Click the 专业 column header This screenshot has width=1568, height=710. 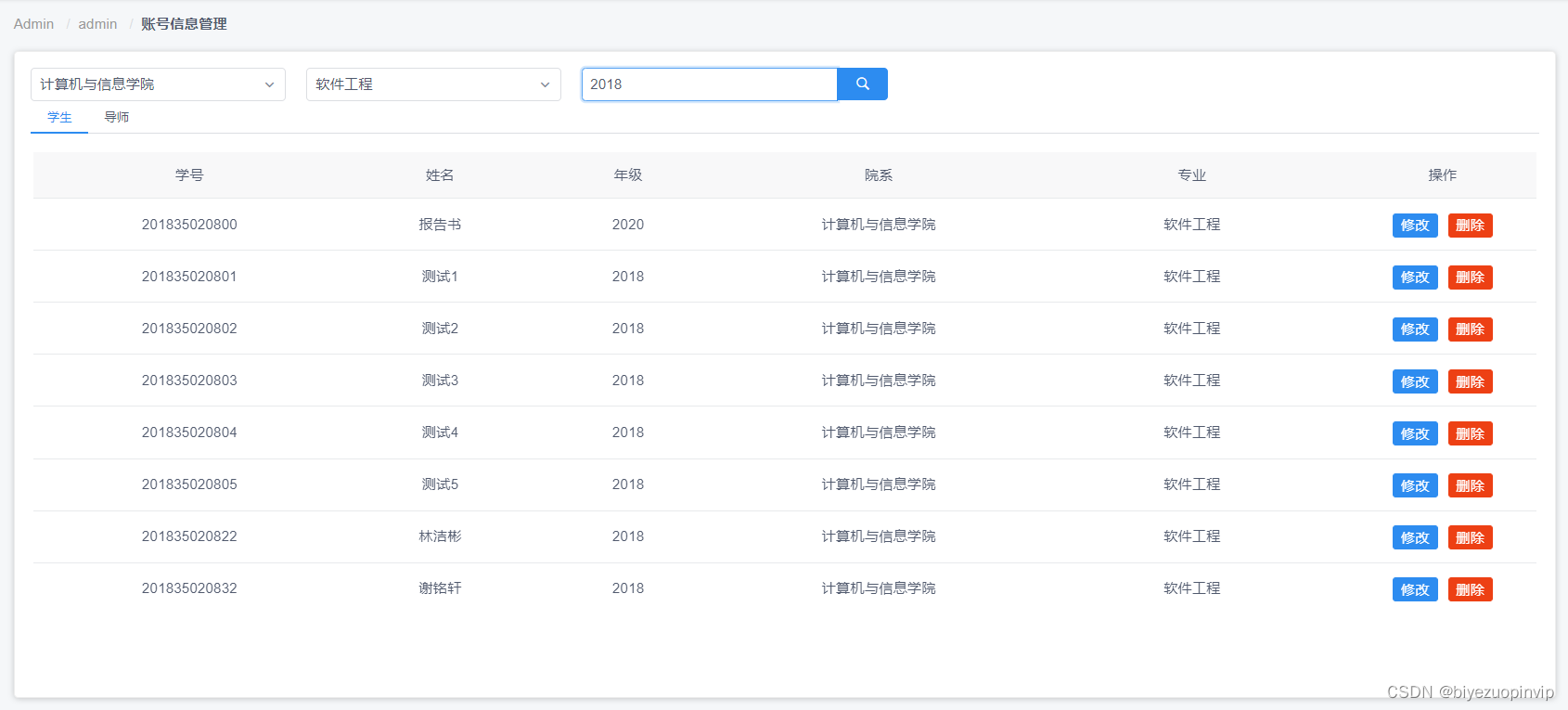(x=1192, y=175)
